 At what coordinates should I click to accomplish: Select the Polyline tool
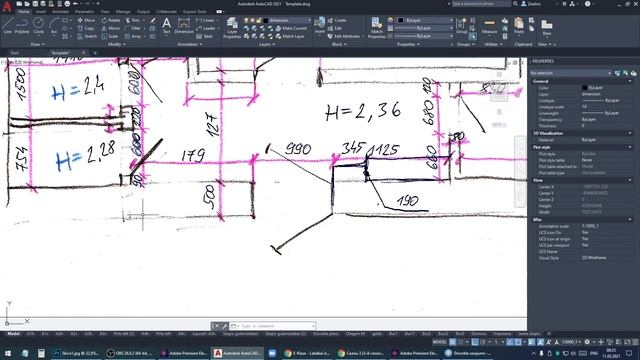[x=22, y=25]
